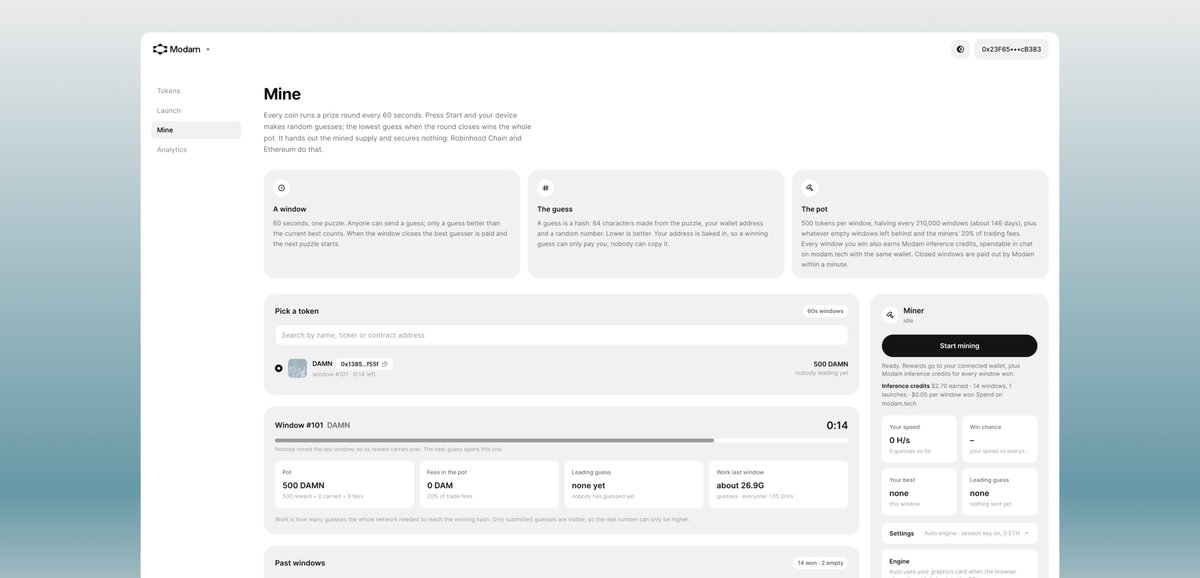The width and height of the screenshot is (1200, 578).
Task: Click the Mine page heading
Action: (282, 94)
